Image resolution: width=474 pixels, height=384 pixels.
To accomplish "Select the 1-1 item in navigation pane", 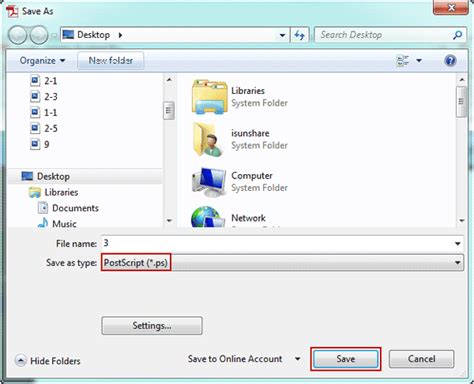I will [x=51, y=112].
